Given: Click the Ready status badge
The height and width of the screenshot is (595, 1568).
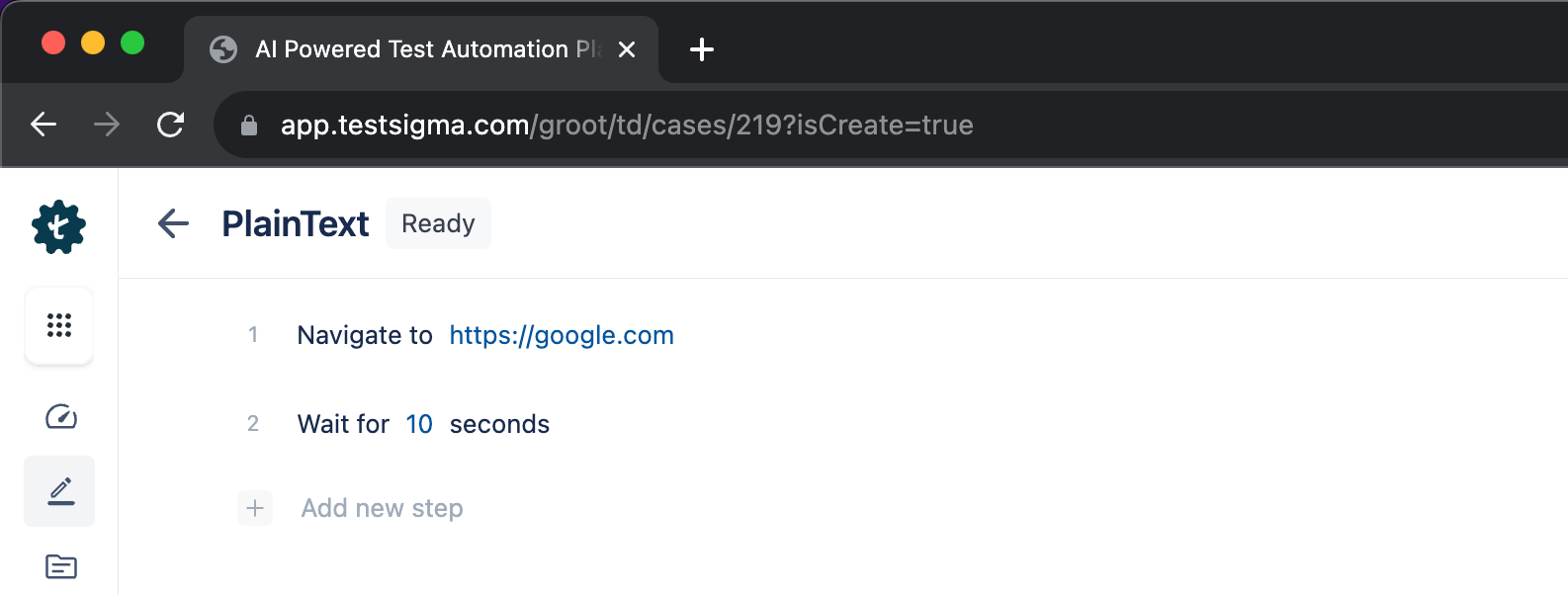Looking at the screenshot, I should [438, 223].
